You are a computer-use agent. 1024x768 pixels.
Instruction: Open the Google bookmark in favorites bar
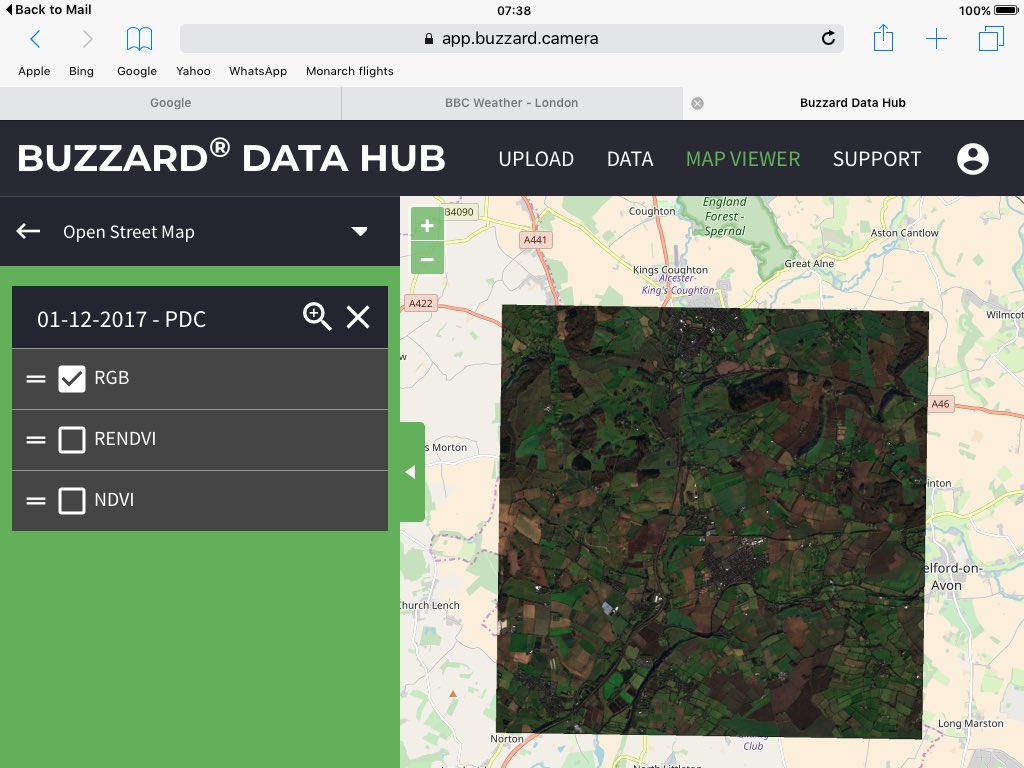[x=136, y=71]
